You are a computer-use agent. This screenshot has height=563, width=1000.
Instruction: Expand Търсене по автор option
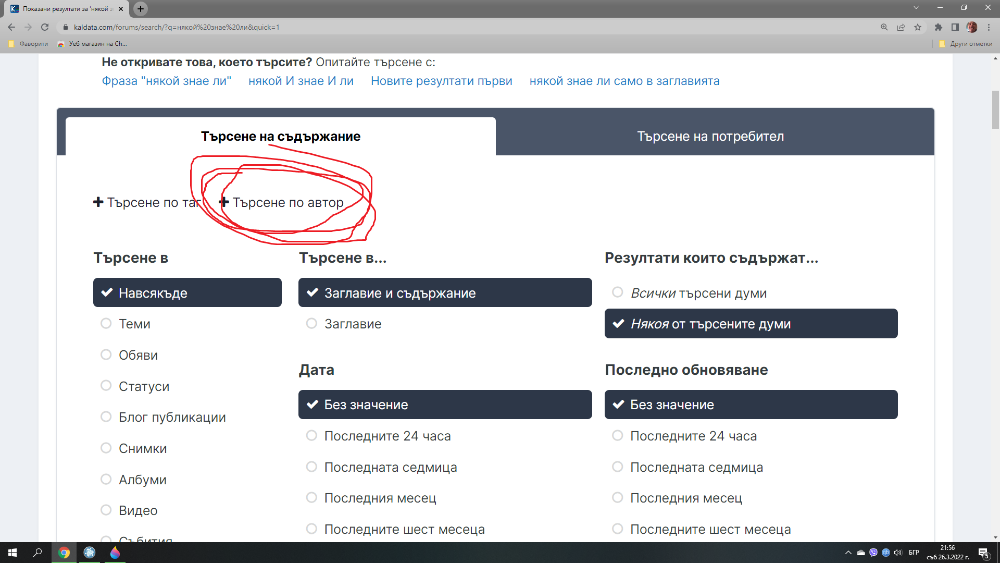click(281, 203)
